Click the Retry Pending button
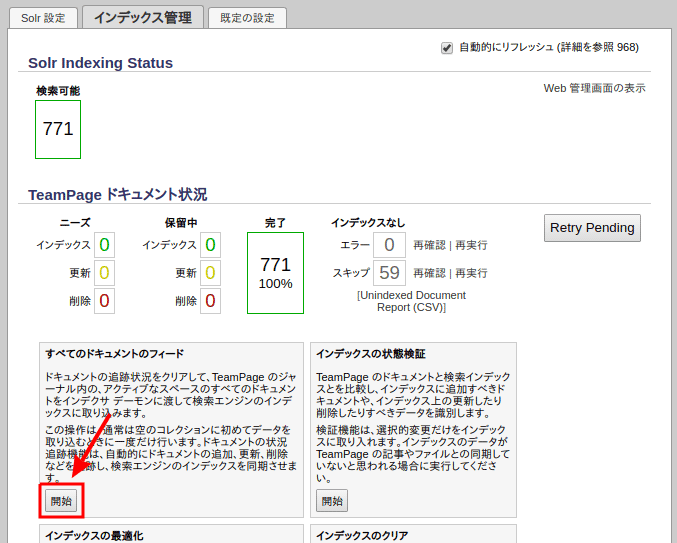This screenshot has width=677, height=543. coord(592,228)
